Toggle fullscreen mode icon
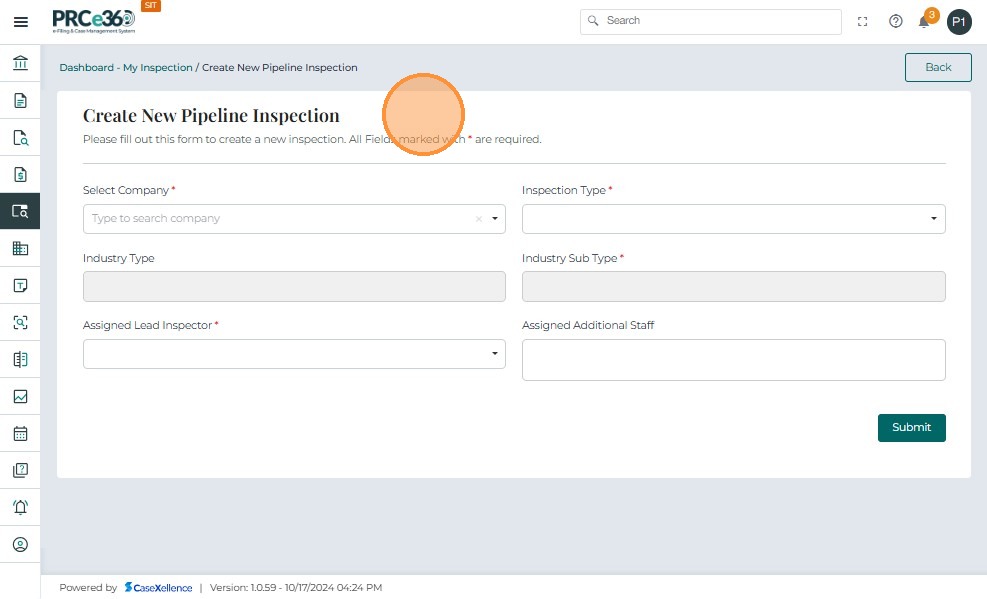 [x=863, y=21]
